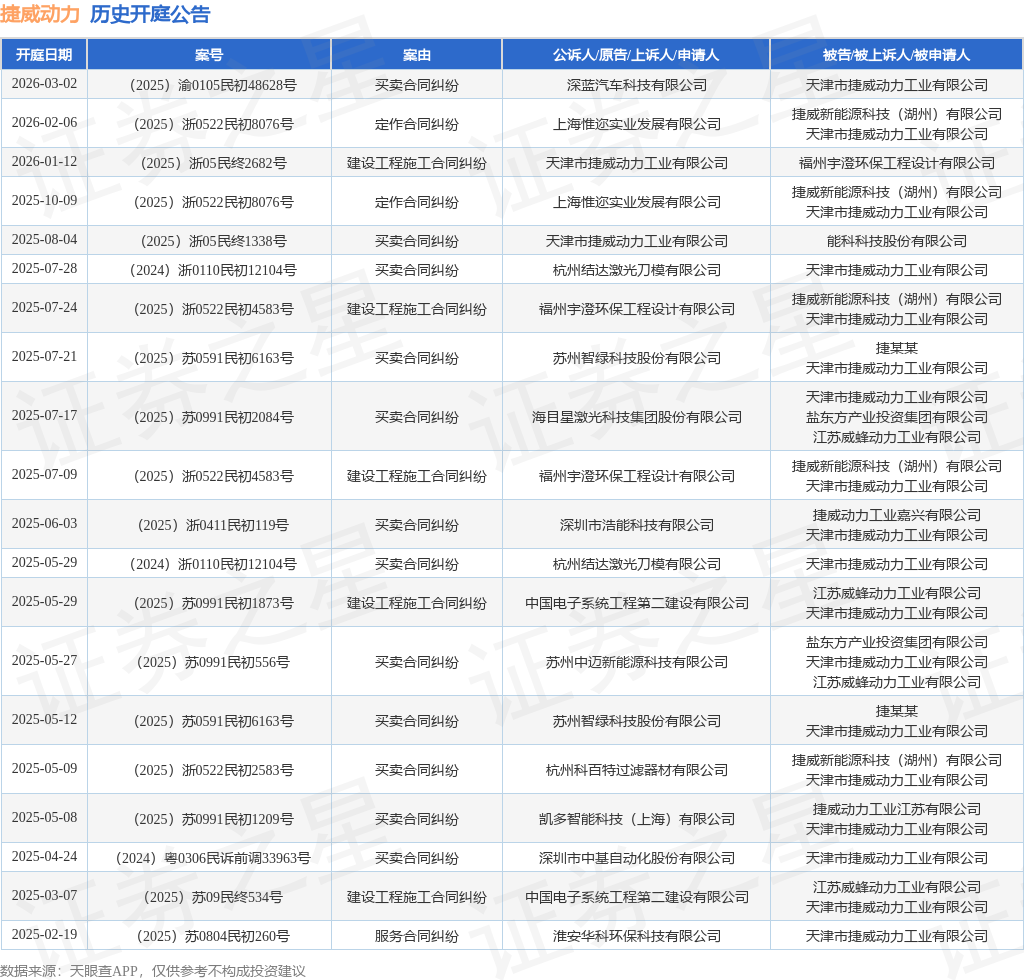Click defendant 捷威动力工业嘉兴有限公司
This screenshot has height=980, width=1024.
(897, 516)
